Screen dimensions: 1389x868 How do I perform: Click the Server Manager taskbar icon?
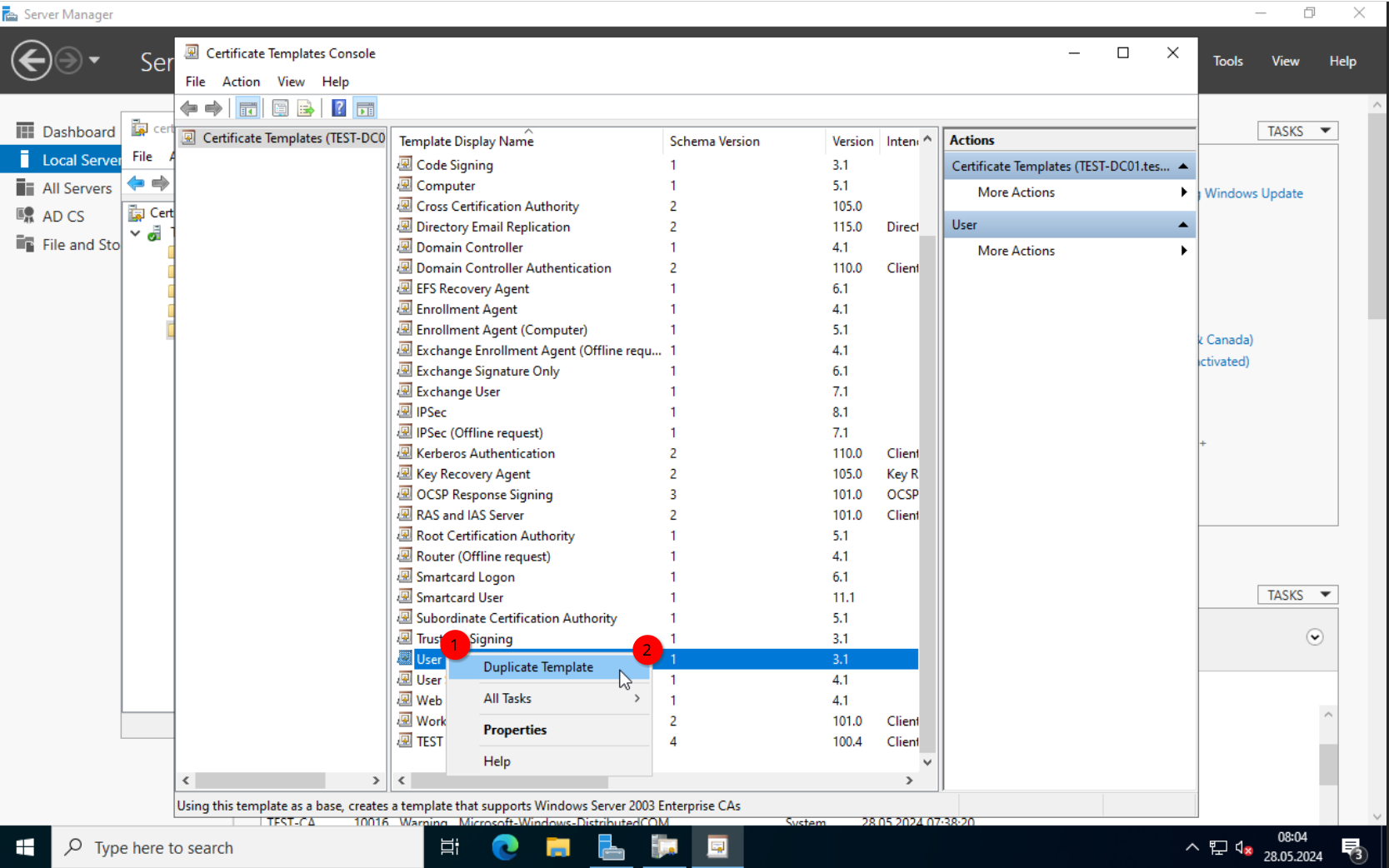click(x=611, y=847)
